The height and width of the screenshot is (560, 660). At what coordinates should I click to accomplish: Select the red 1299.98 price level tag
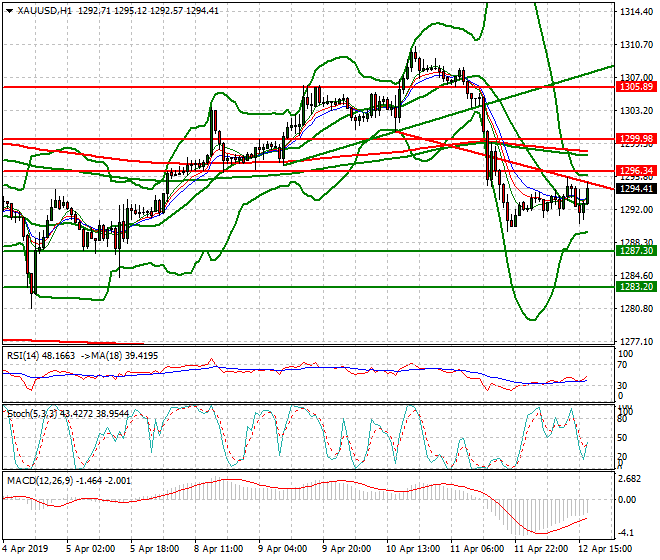pos(636,139)
